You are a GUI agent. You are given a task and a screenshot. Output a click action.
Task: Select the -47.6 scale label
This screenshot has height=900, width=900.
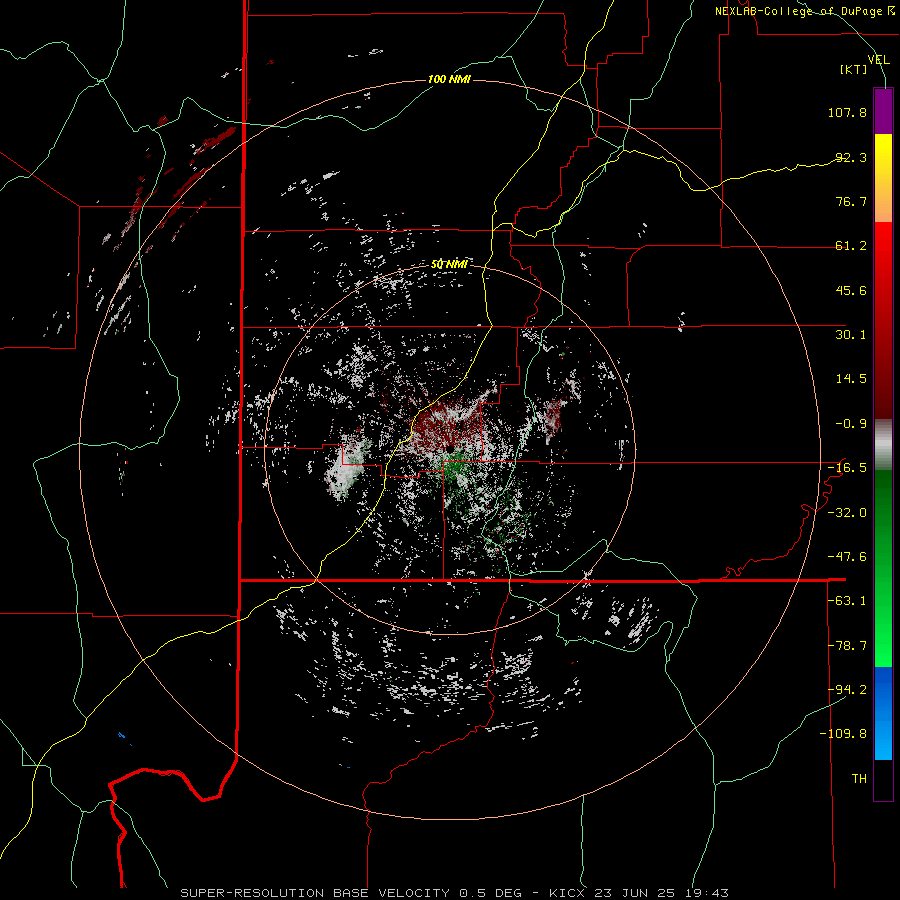tap(847, 557)
